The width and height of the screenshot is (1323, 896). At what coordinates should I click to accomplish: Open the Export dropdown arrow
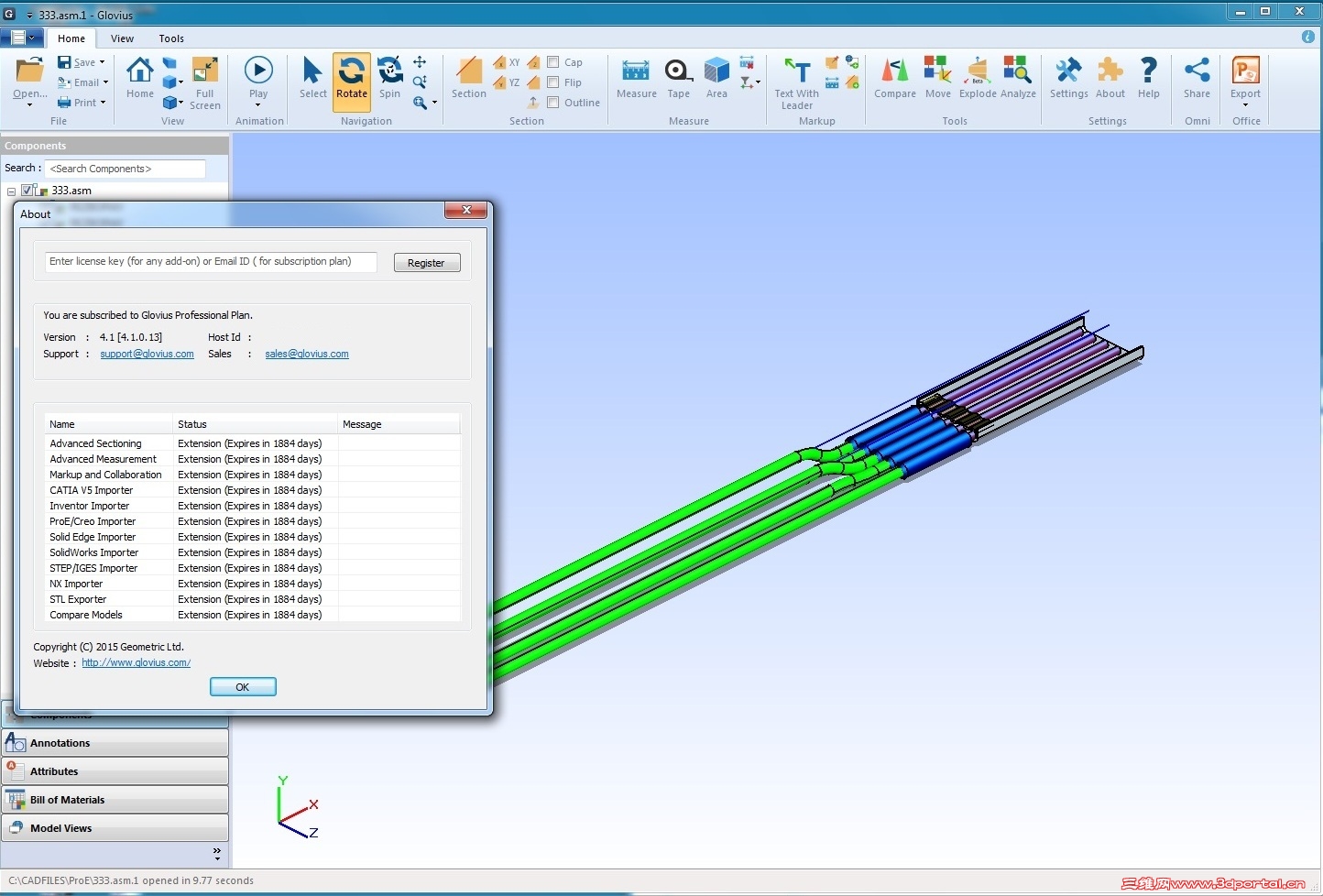tap(1246, 105)
